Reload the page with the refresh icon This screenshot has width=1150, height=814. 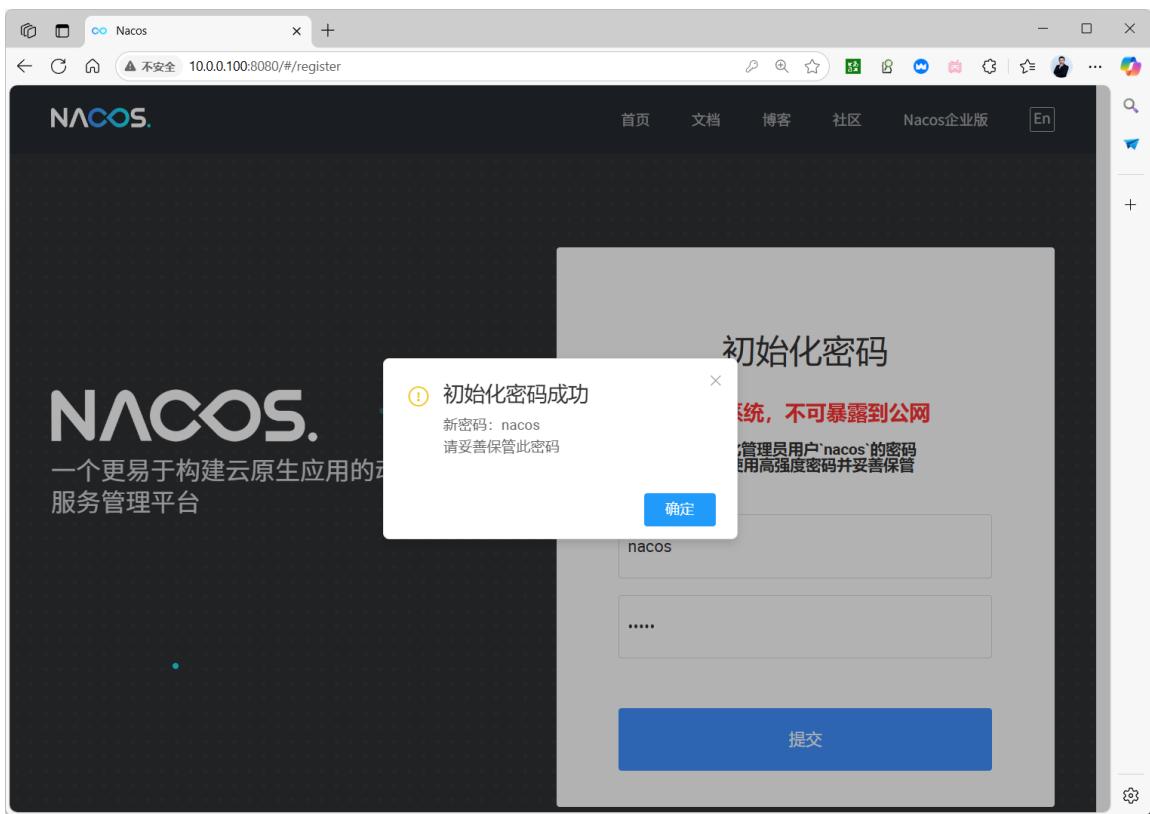click(x=59, y=66)
